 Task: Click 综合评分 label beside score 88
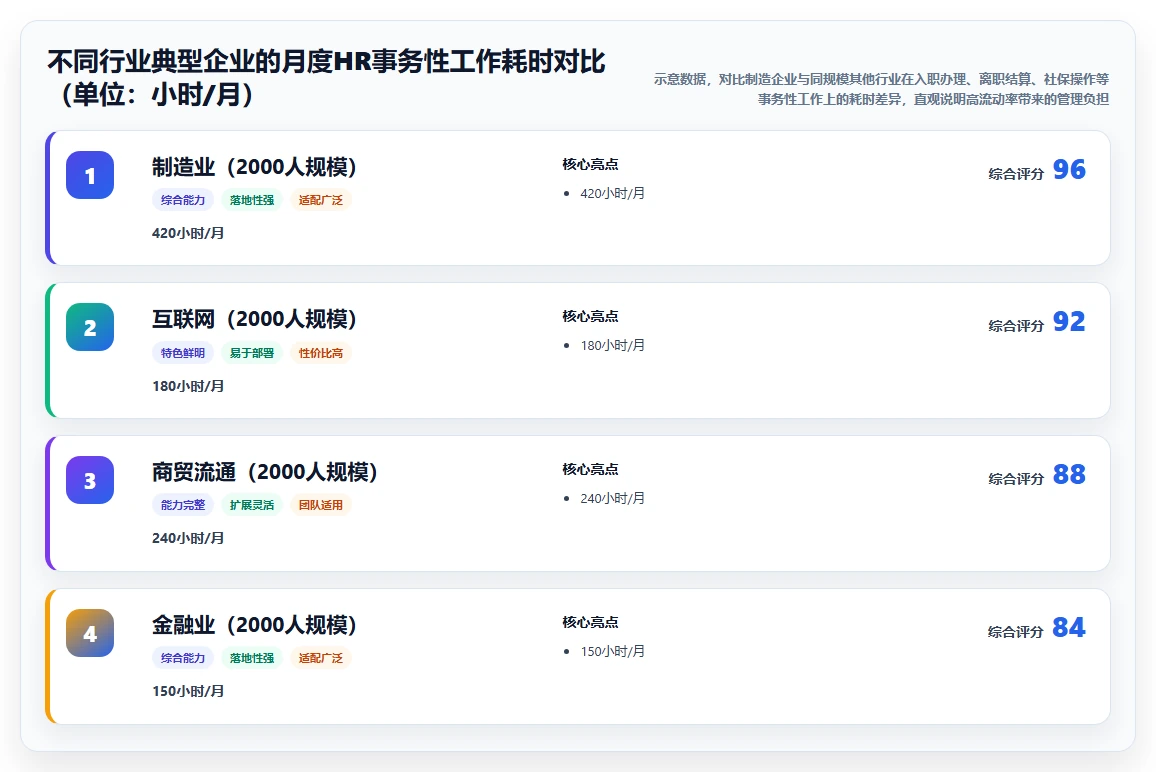1016,479
